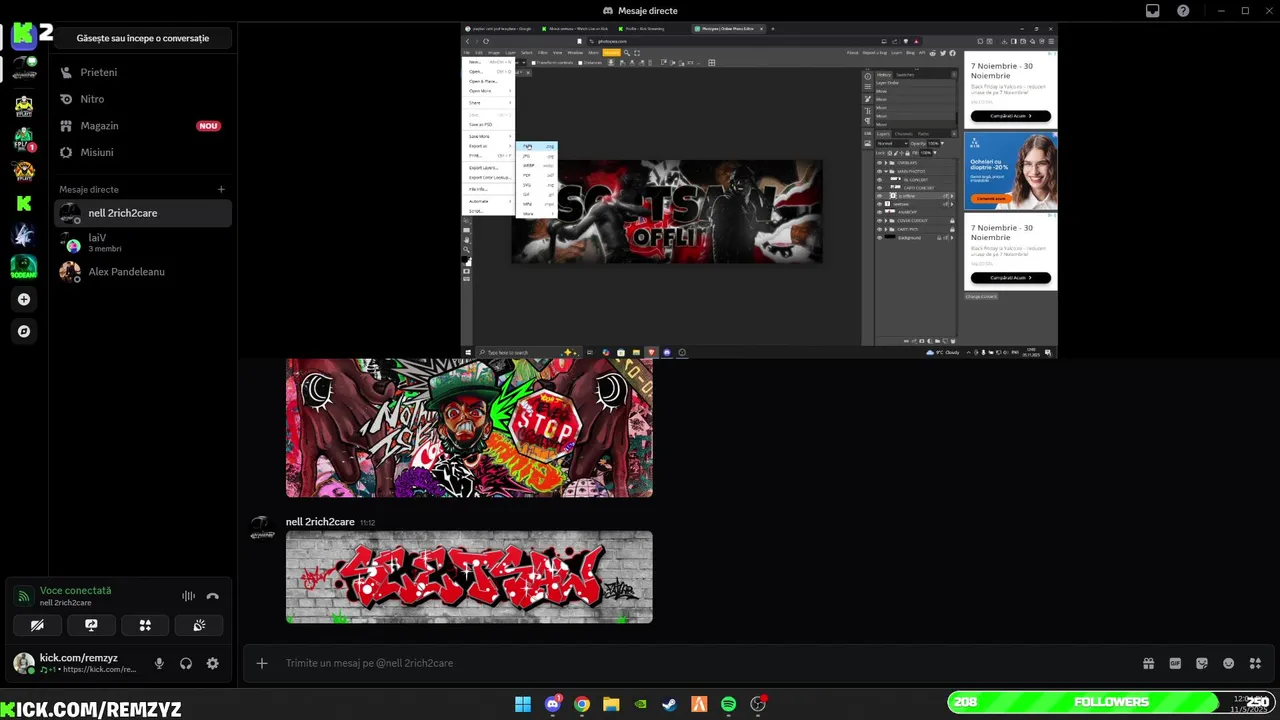Open Alex Pandeleanu direct message
Screen dimensions: 1280x720
click(x=143, y=272)
